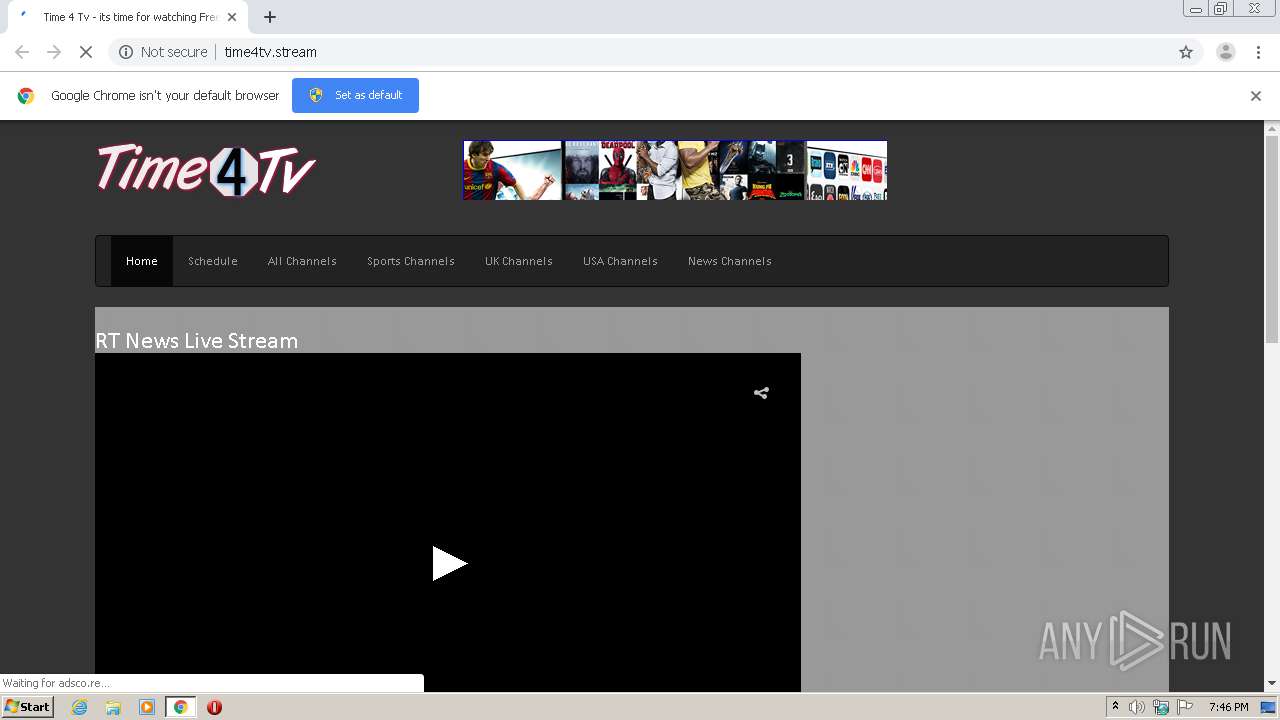Click Set as default button

pyautogui.click(x=355, y=95)
